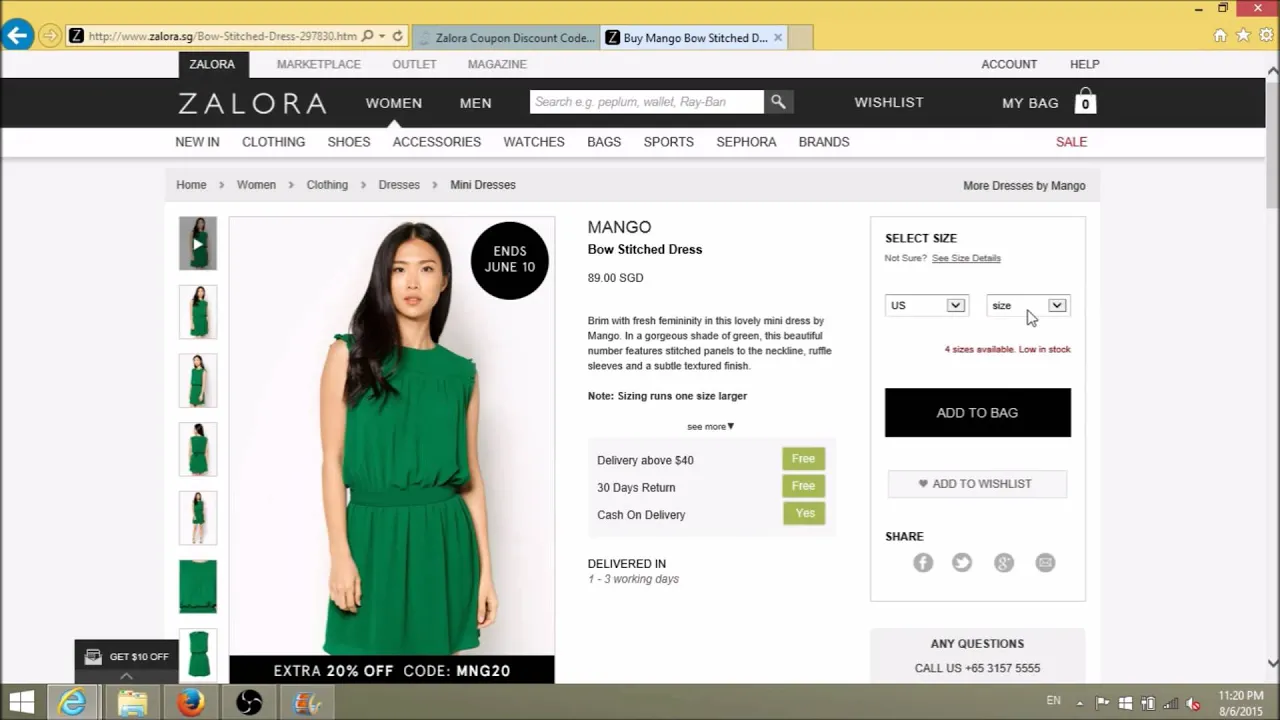Select the MEN section
This screenshot has width=1280, height=720.
click(475, 103)
